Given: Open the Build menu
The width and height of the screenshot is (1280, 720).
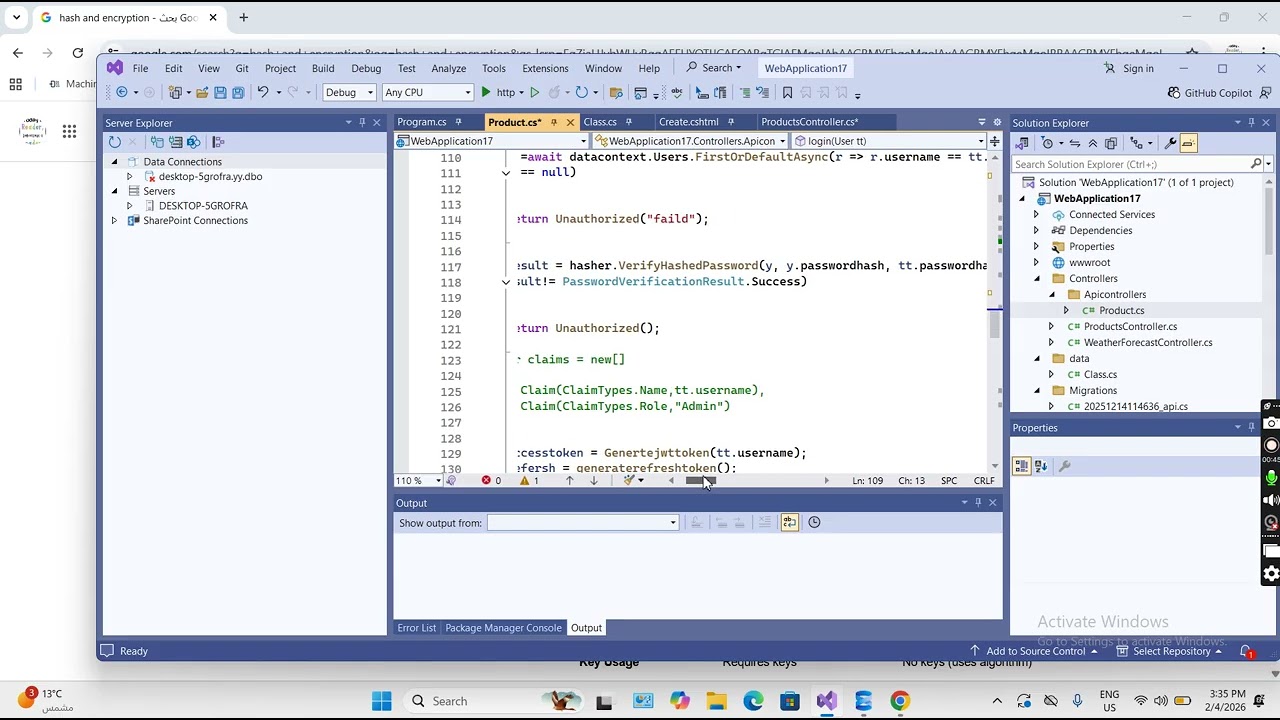Looking at the screenshot, I should click(x=323, y=68).
